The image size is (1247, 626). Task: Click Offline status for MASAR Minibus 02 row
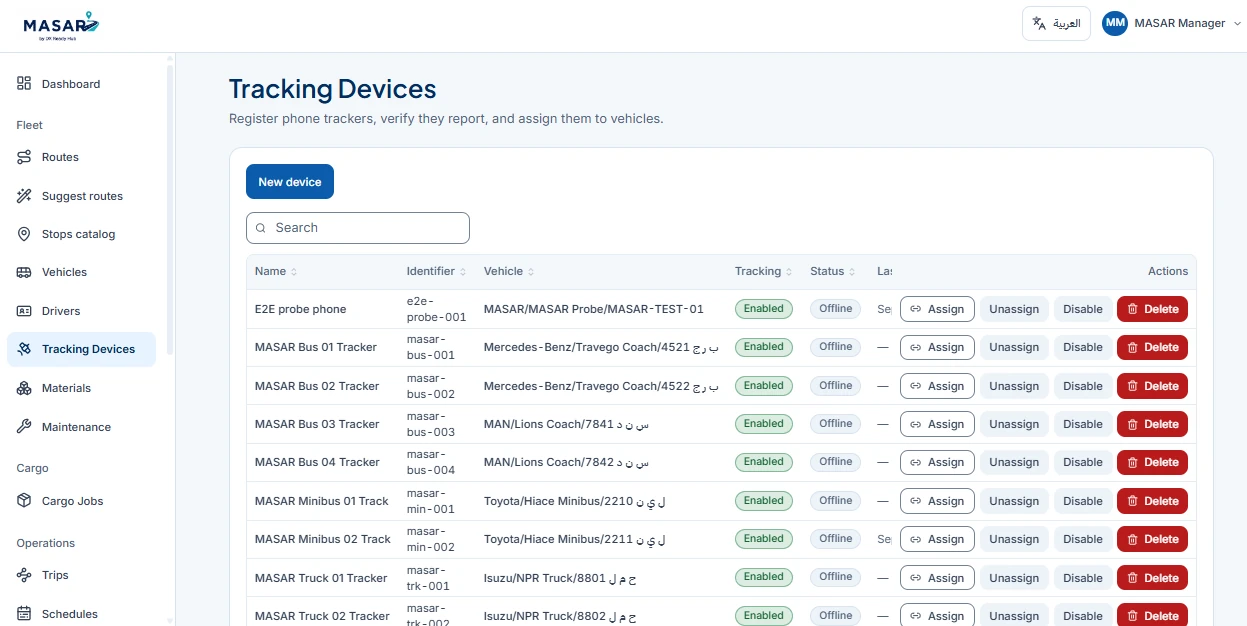(836, 539)
